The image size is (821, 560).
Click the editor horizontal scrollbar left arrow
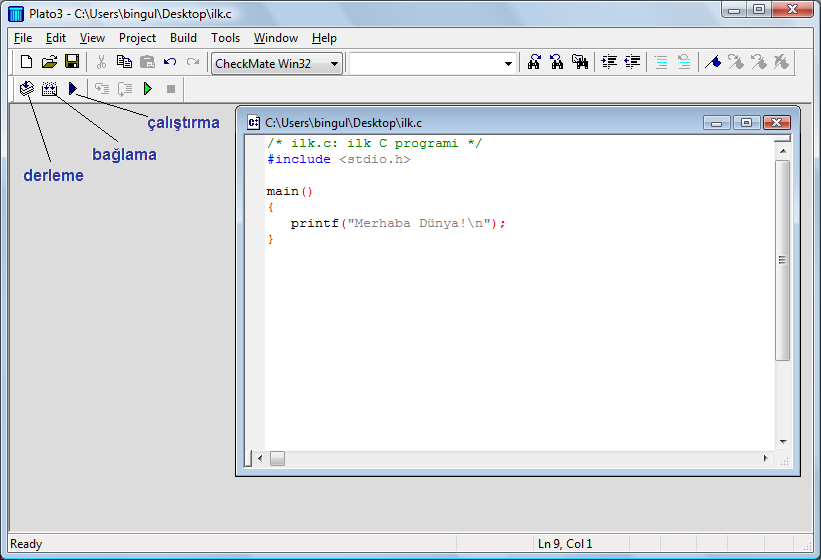click(x=260, y=458)
